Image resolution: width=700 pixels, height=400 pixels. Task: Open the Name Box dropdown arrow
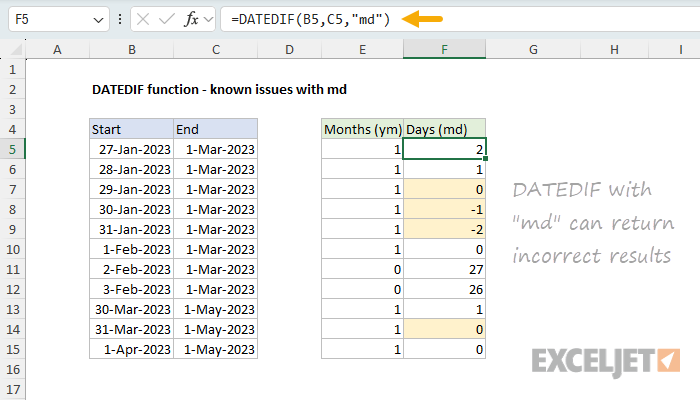(x=98, y=20)
